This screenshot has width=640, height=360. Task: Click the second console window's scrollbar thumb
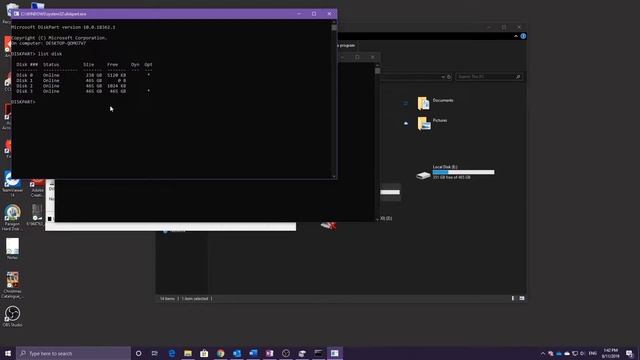378,71
